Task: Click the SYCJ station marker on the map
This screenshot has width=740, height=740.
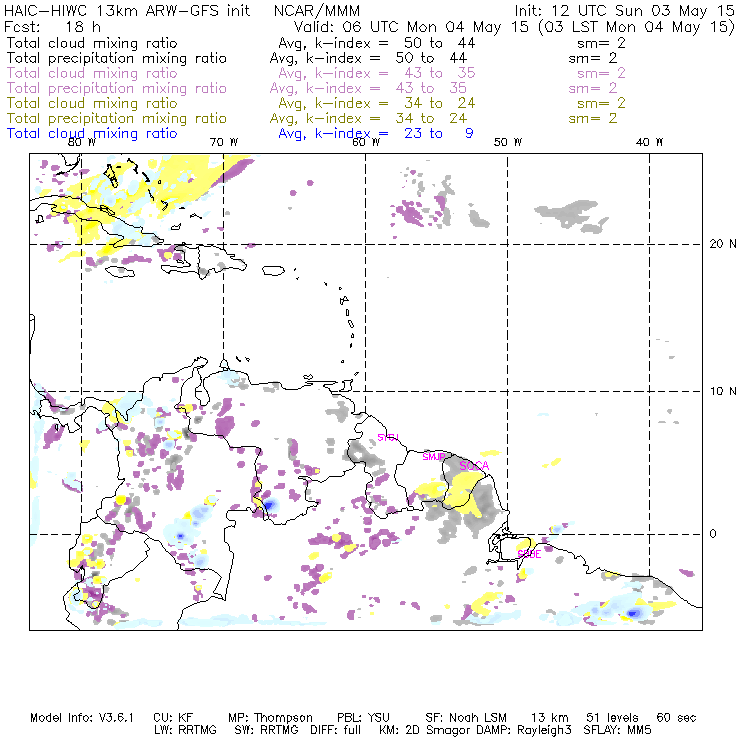Action: 388,437
